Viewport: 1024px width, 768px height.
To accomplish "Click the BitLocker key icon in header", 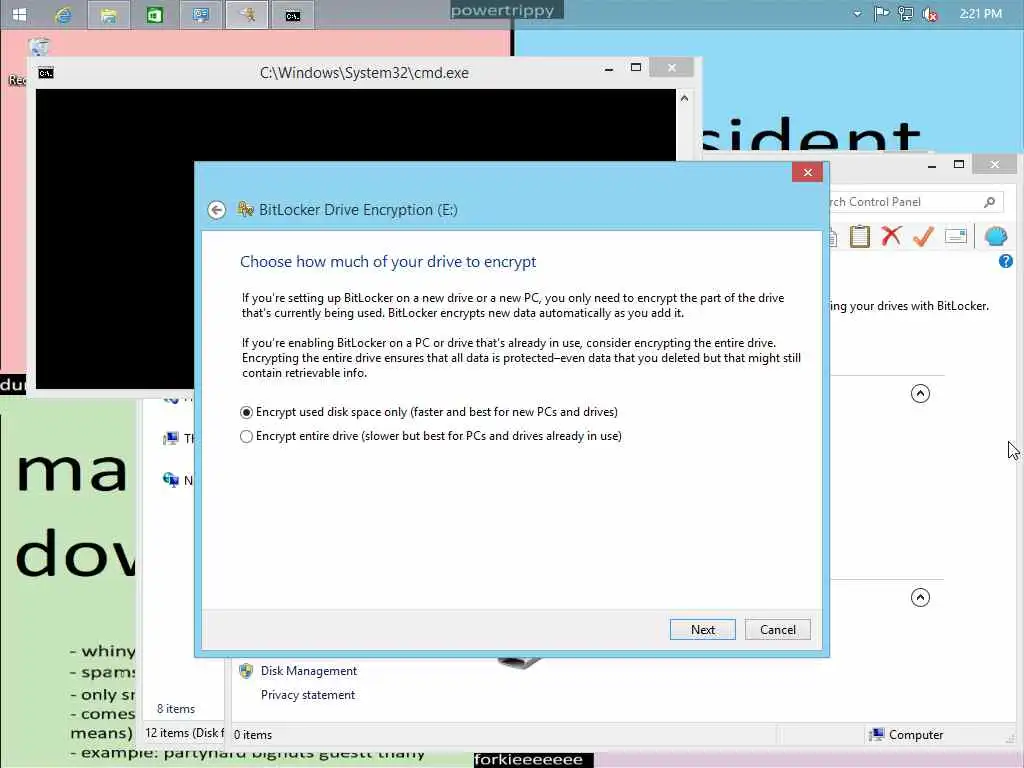I will (x=246, y=209).
